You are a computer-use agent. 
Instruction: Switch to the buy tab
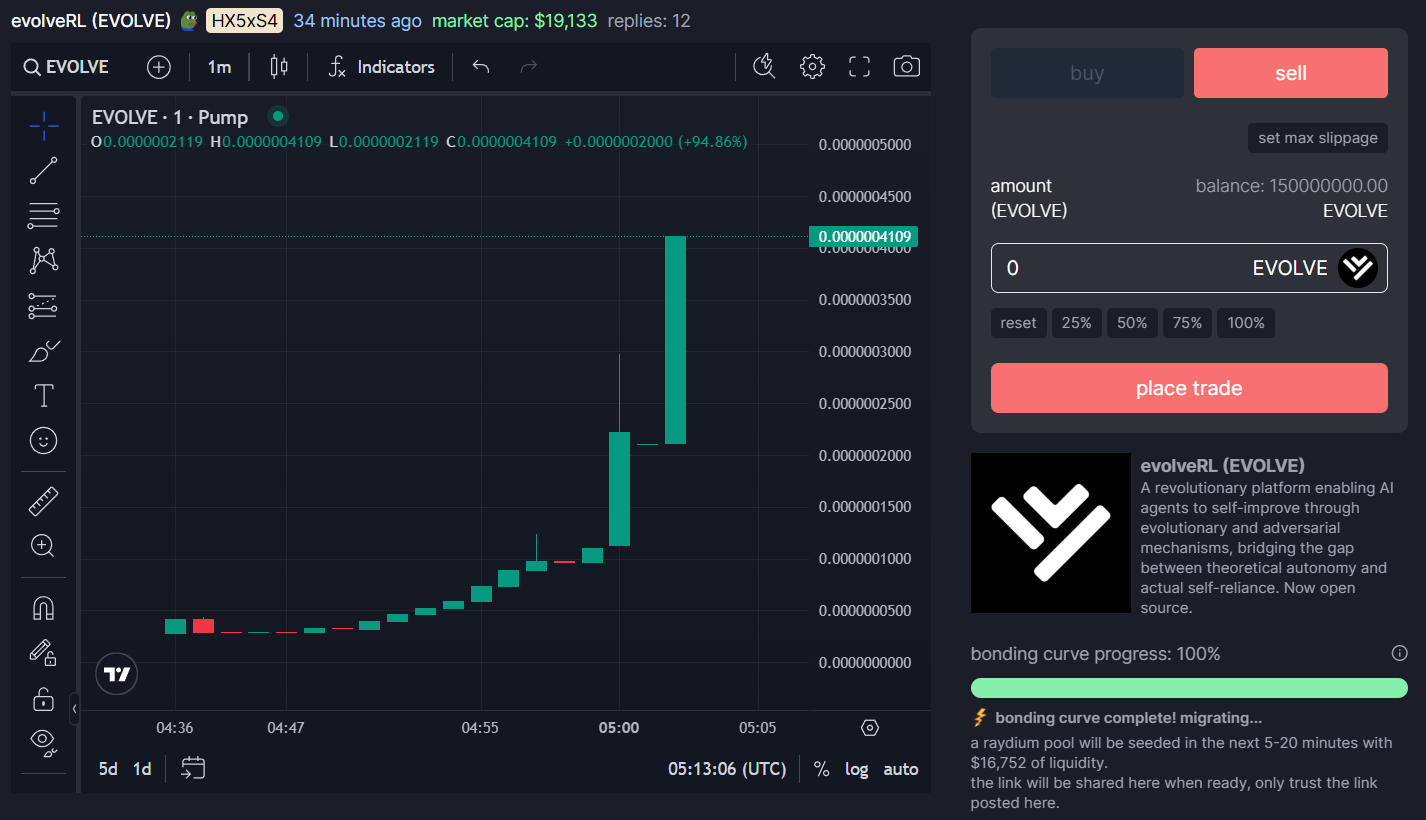(x=1087, y=72)
